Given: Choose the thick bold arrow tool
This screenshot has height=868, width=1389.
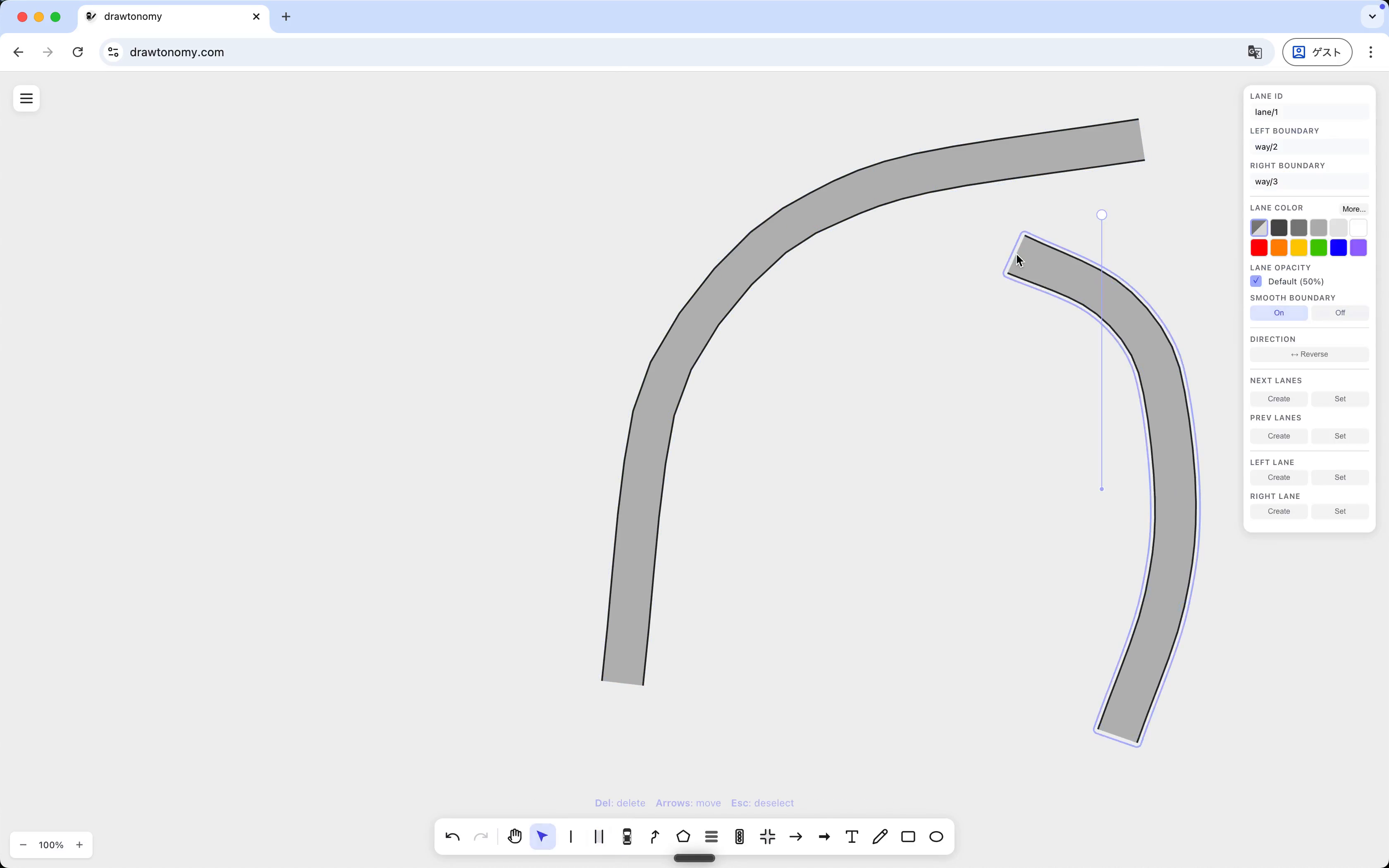Looking at the screenshot, I should [x=823, y=837].
